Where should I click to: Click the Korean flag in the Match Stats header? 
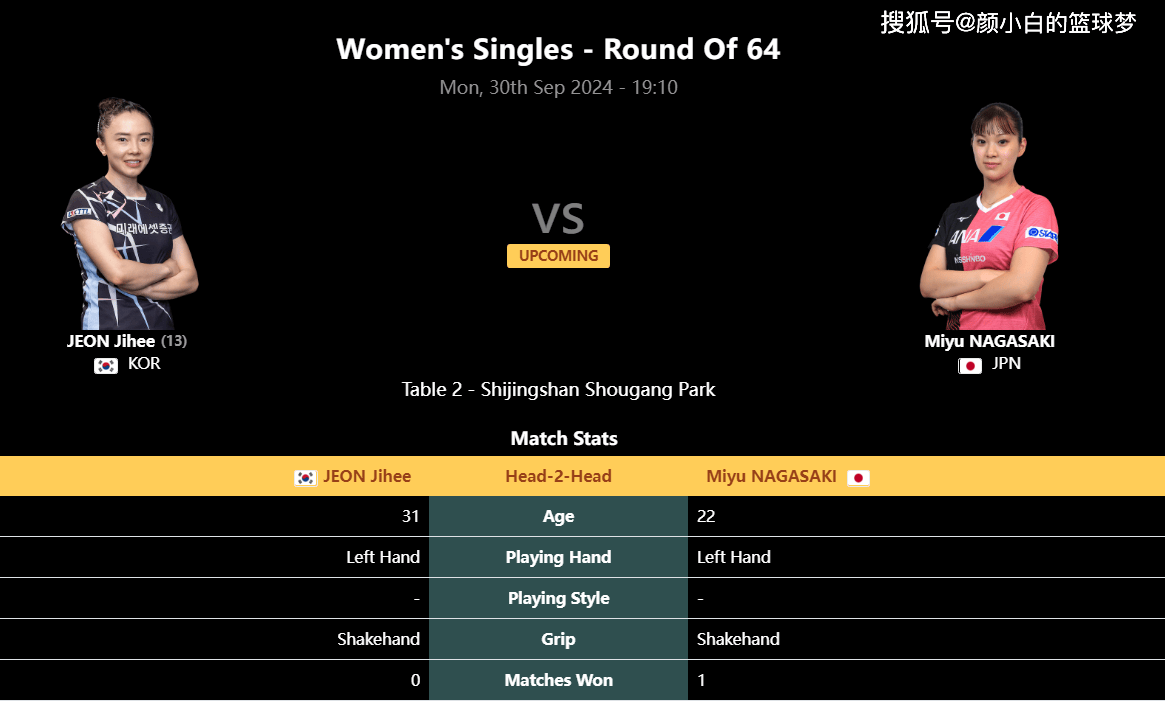point(305,478)
